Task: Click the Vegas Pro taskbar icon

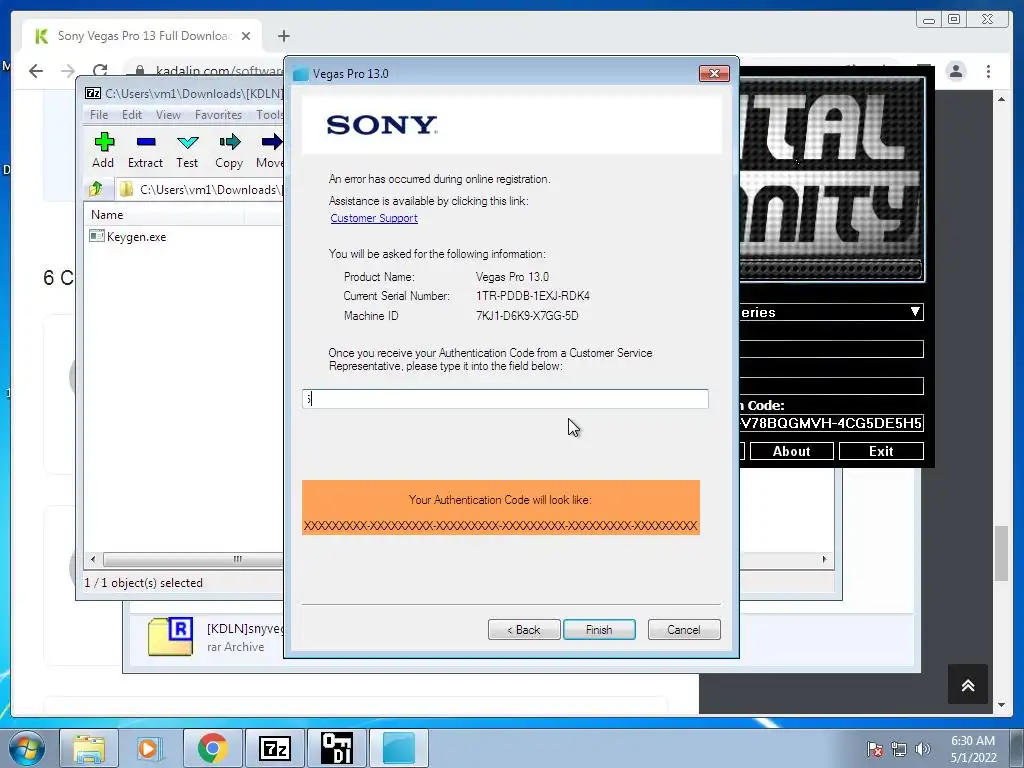Action: 398,748
